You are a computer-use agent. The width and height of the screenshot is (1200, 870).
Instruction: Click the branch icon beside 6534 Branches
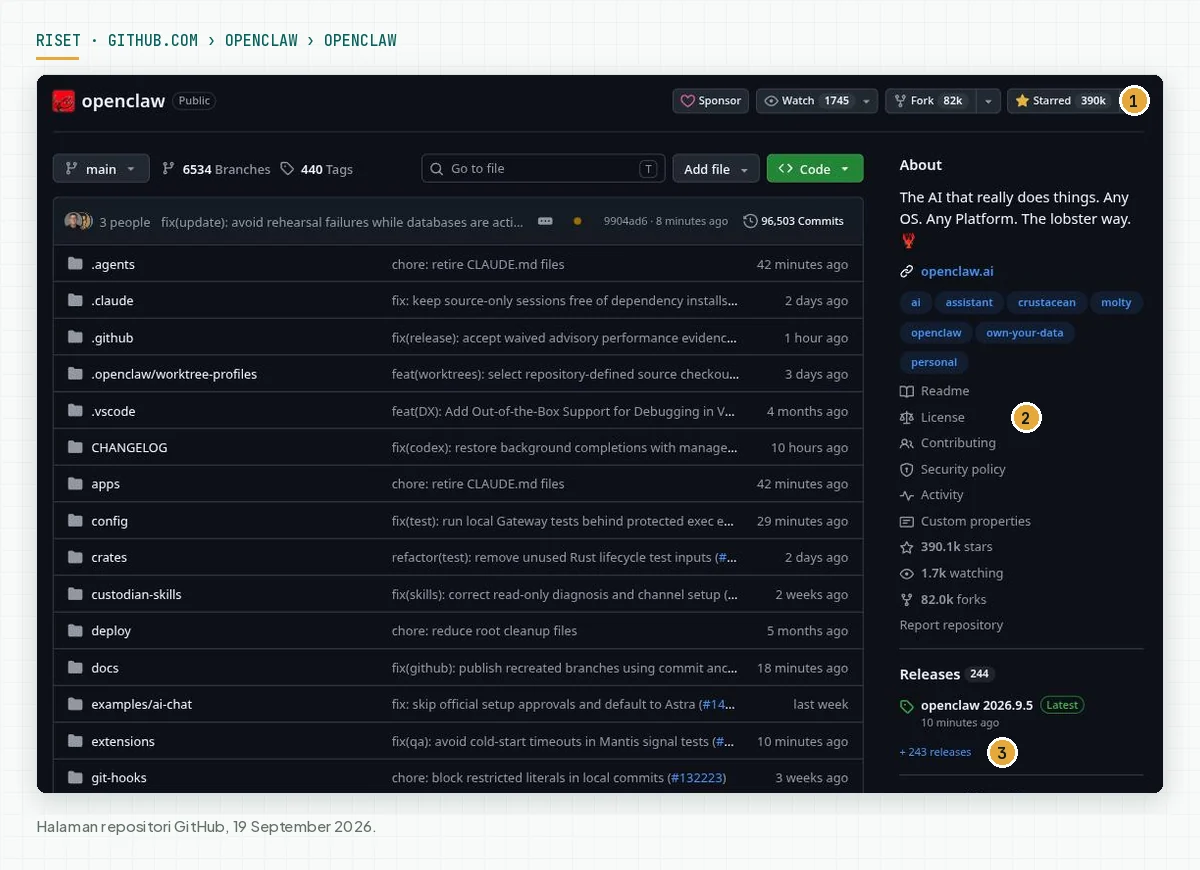[x=168, y=169]
